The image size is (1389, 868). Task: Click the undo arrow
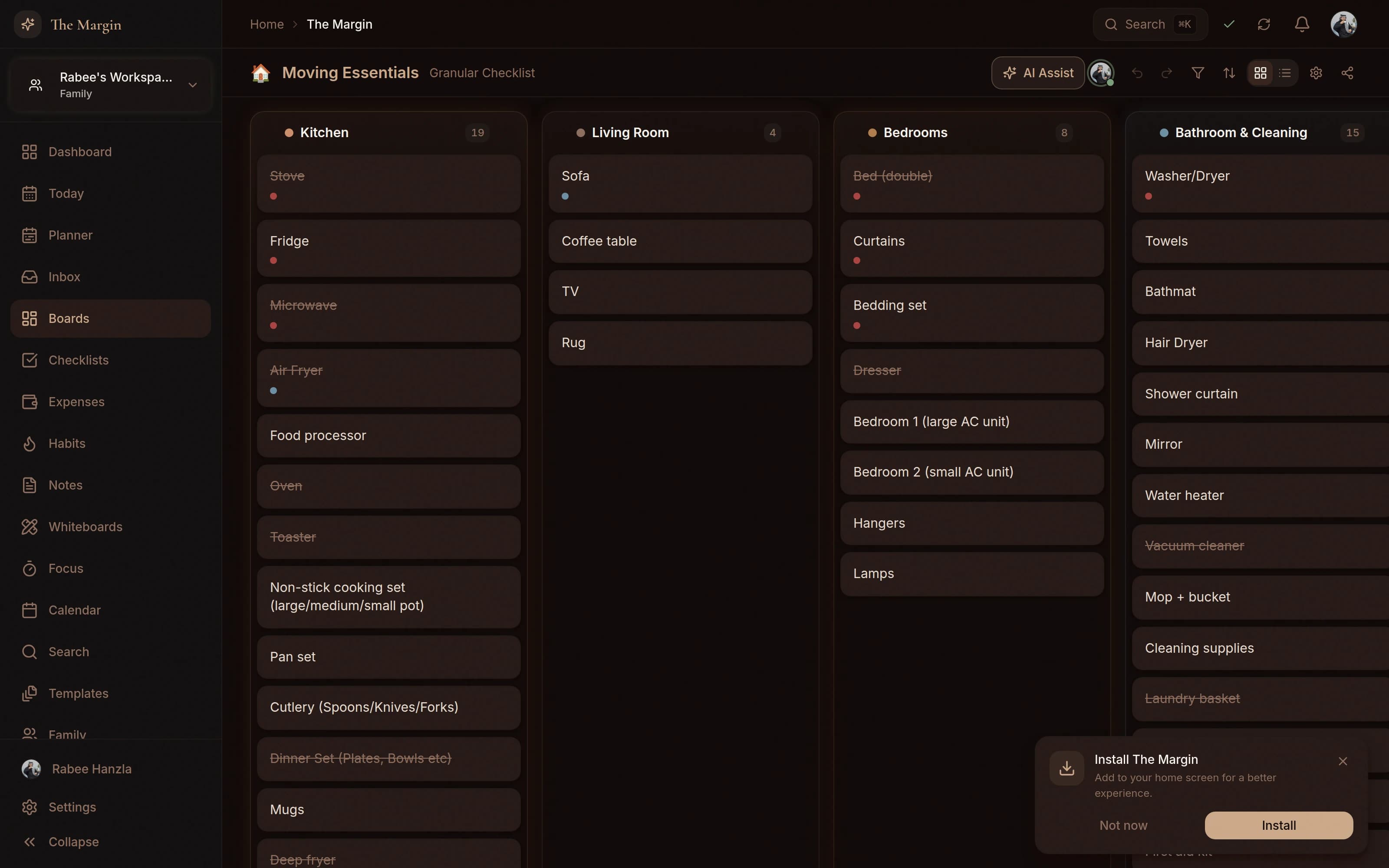tap(1137, 73)
